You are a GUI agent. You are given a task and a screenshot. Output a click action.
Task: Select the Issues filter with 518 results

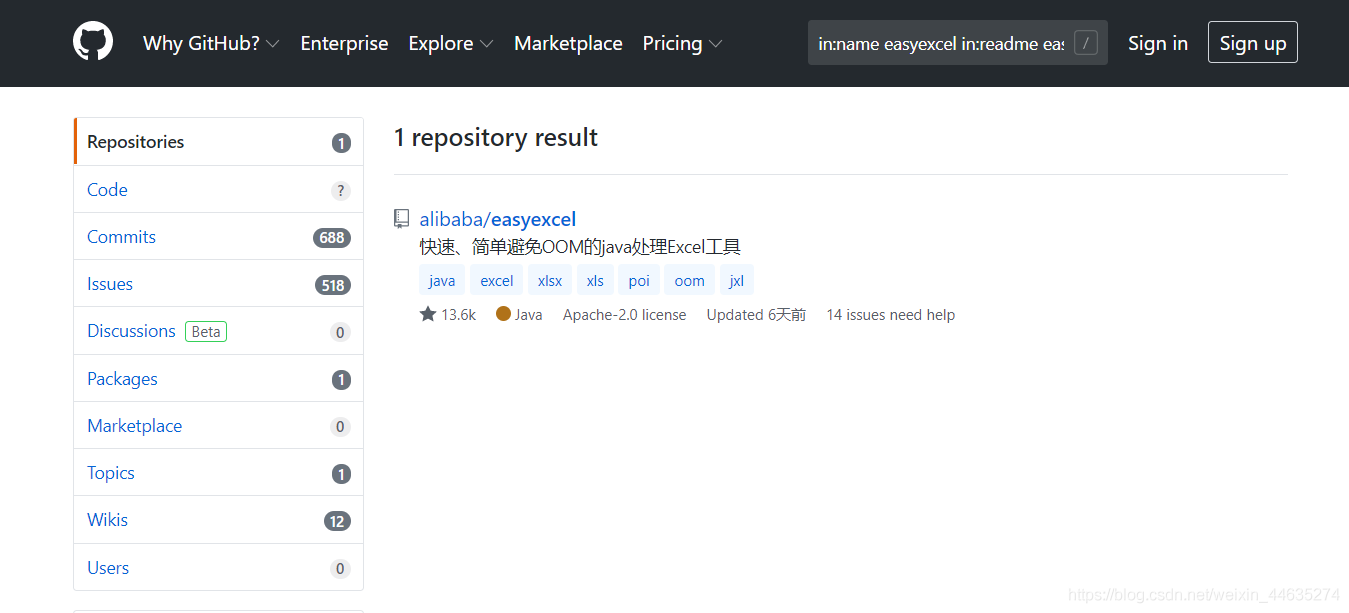[x=218, y=284]
